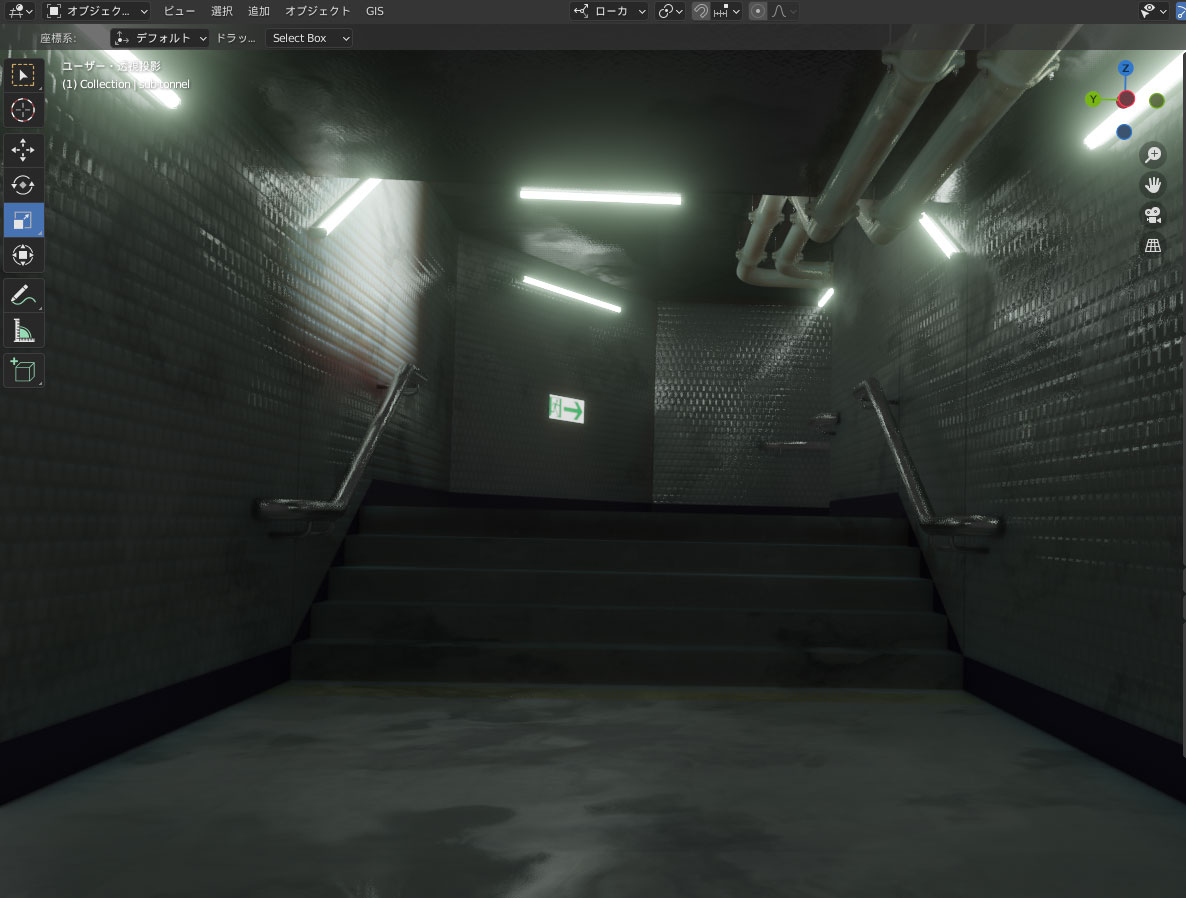The width and height of the screenshot is (1186, 898).
Task: Click the active Scale tool
Action: tap(23, 220)
